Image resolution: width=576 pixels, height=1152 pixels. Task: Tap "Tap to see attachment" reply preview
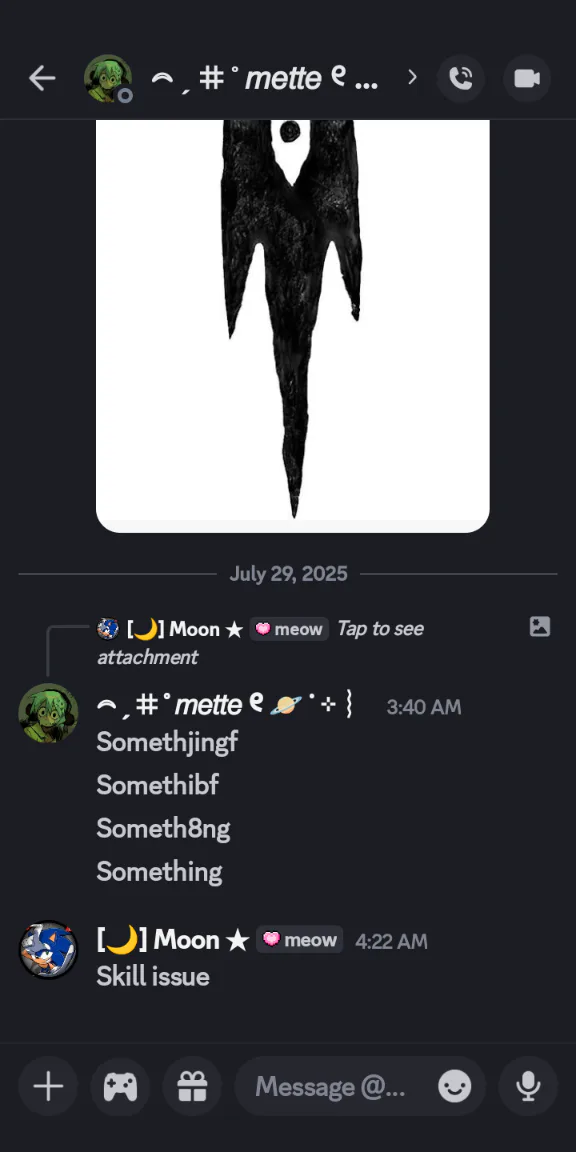261,642
